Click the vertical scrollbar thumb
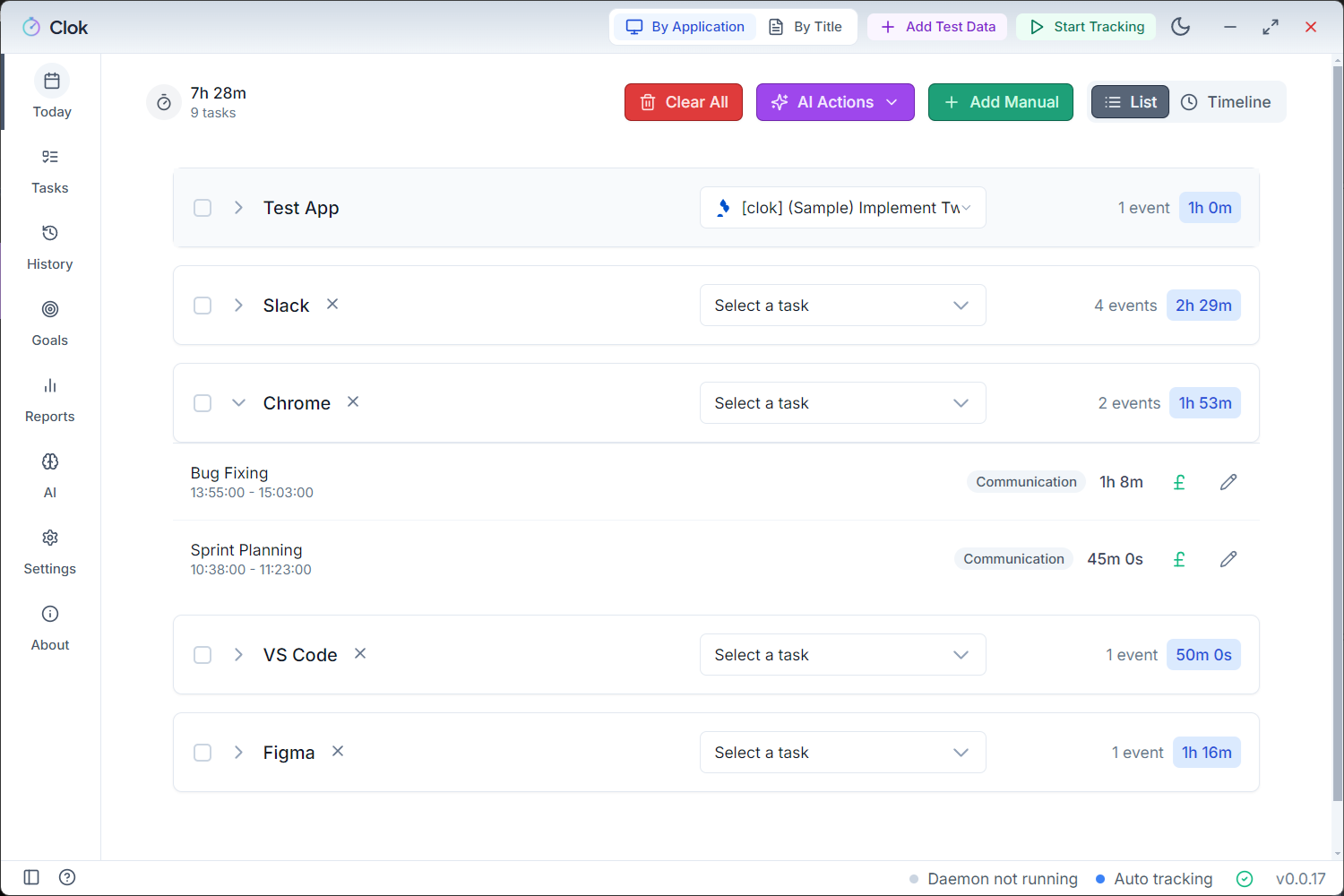 [1338, 434]
